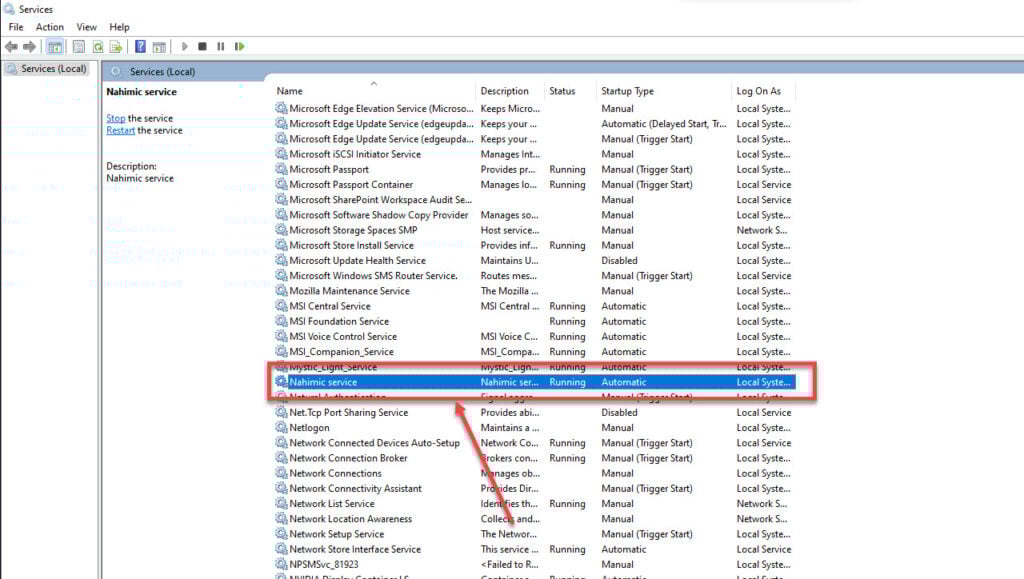Select Microsoft Windows SMS Router Service row
Viewport: 1024px width, 579px height.
point(534,275)
